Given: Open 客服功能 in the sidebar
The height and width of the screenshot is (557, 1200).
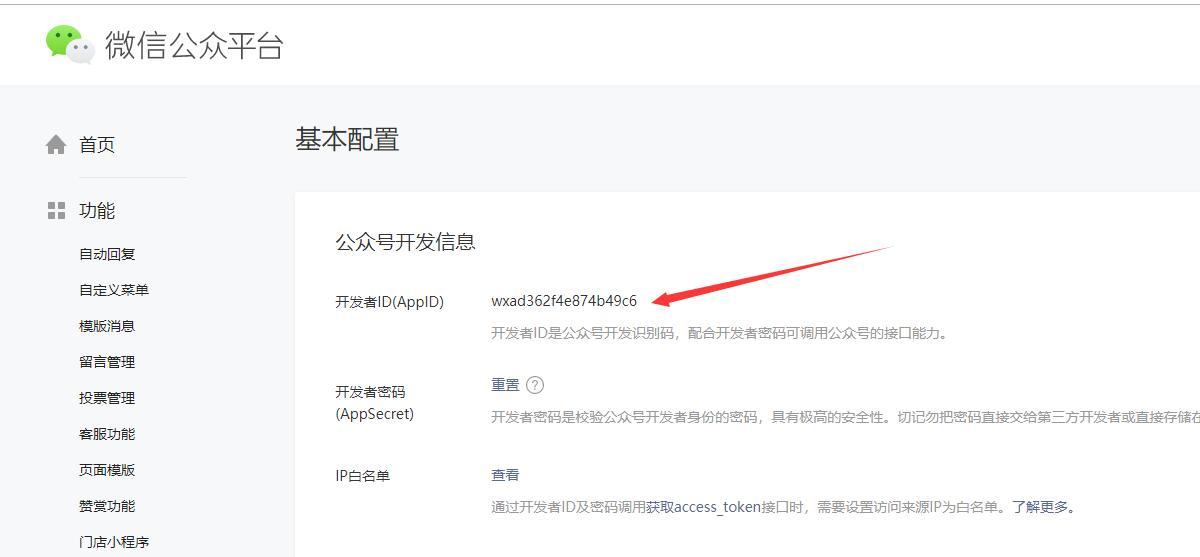Looking at the screenshot, I should tap(107, 434).
